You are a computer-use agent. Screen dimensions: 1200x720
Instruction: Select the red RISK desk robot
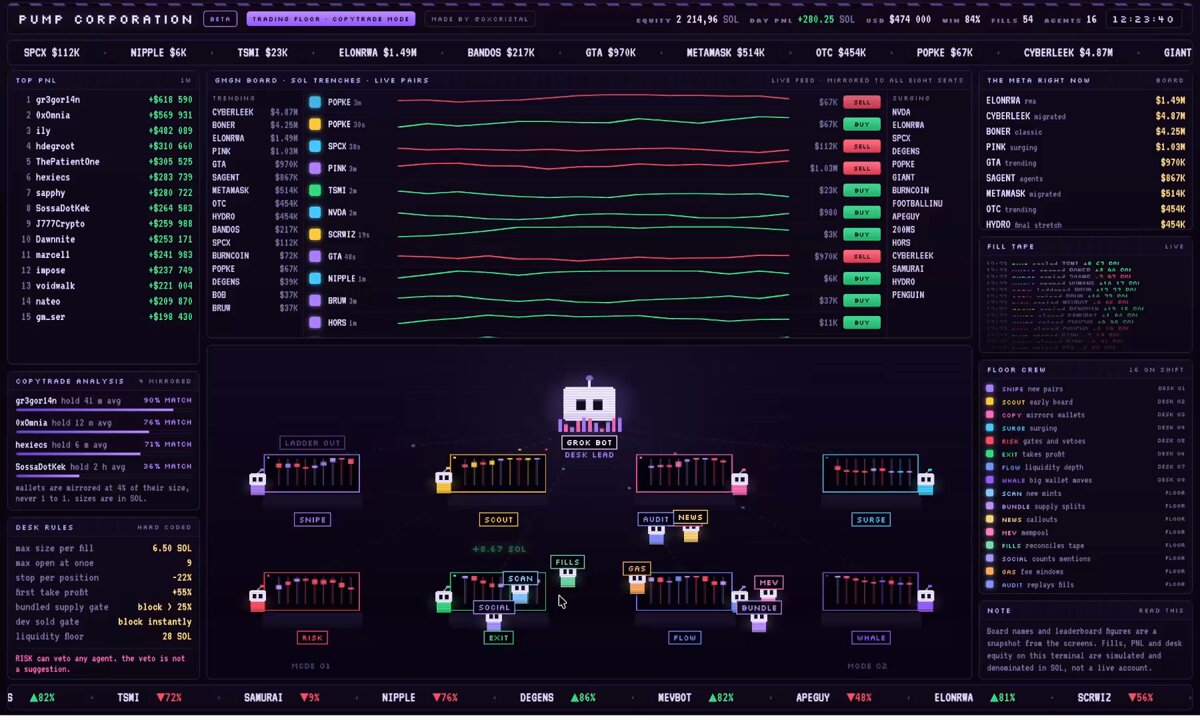click(257, 600)
